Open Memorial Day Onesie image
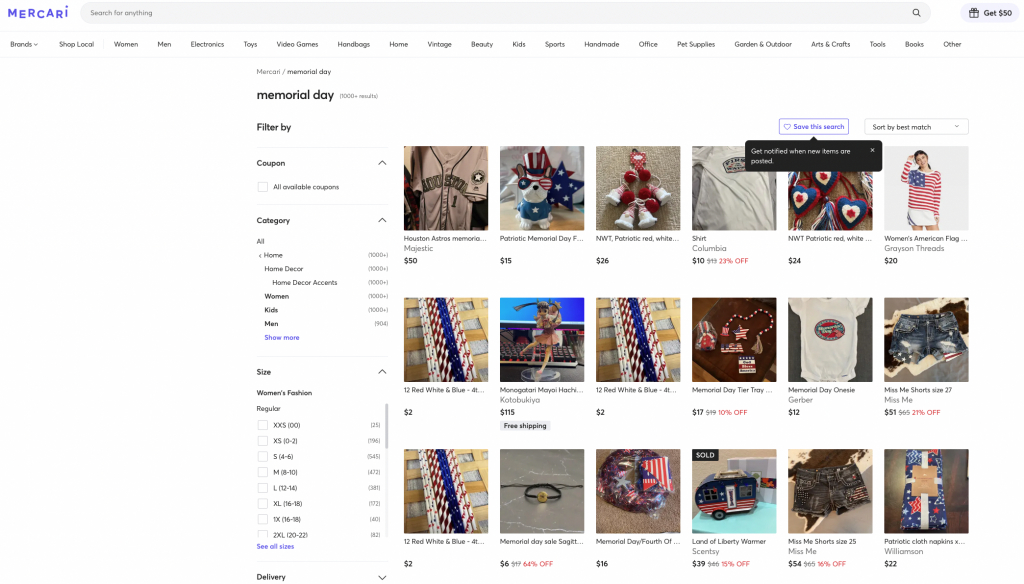1024x584 pixels. click(830, 340)
